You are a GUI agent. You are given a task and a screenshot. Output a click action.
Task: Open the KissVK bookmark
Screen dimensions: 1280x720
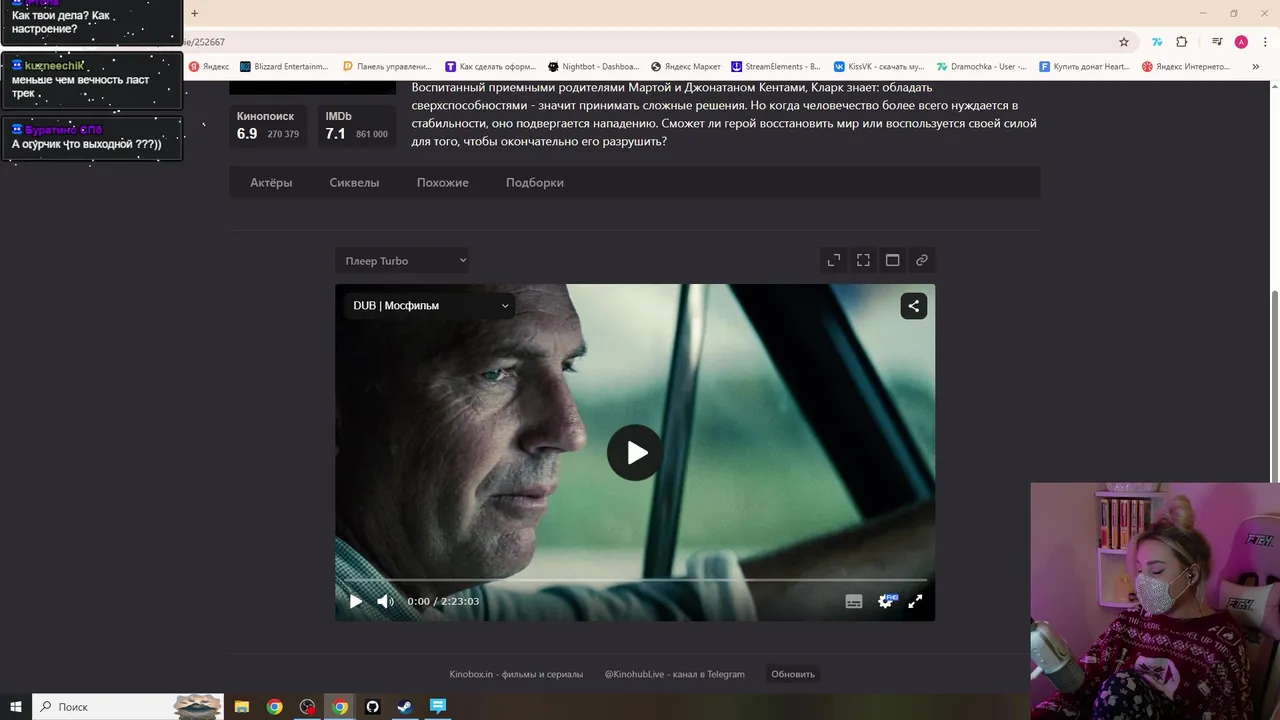click(880, 67)
